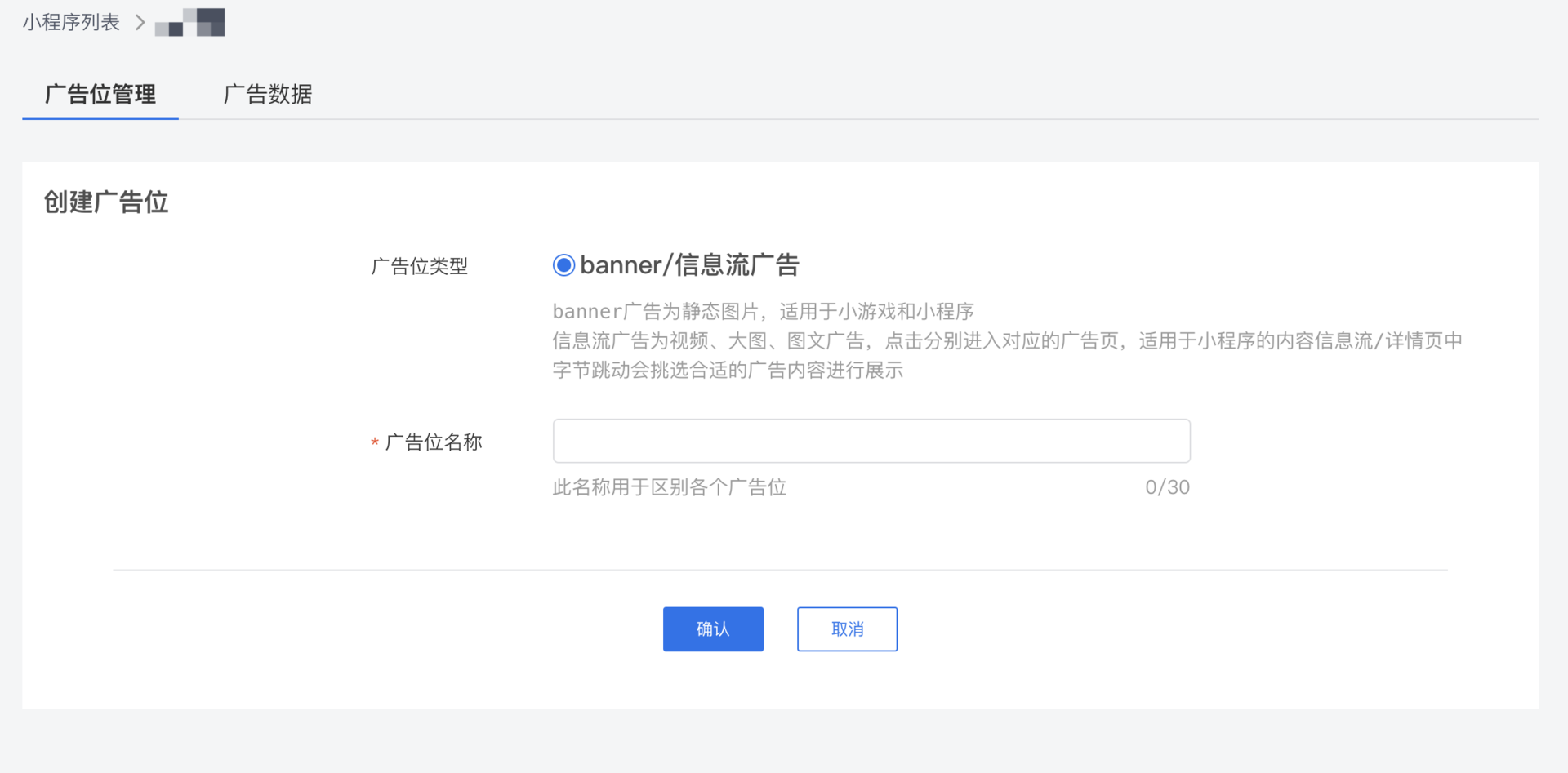Viewport: 1568px width, 773px height.
Task: Click the 创建广告位 heading
Action: click(x=105, y=202)
